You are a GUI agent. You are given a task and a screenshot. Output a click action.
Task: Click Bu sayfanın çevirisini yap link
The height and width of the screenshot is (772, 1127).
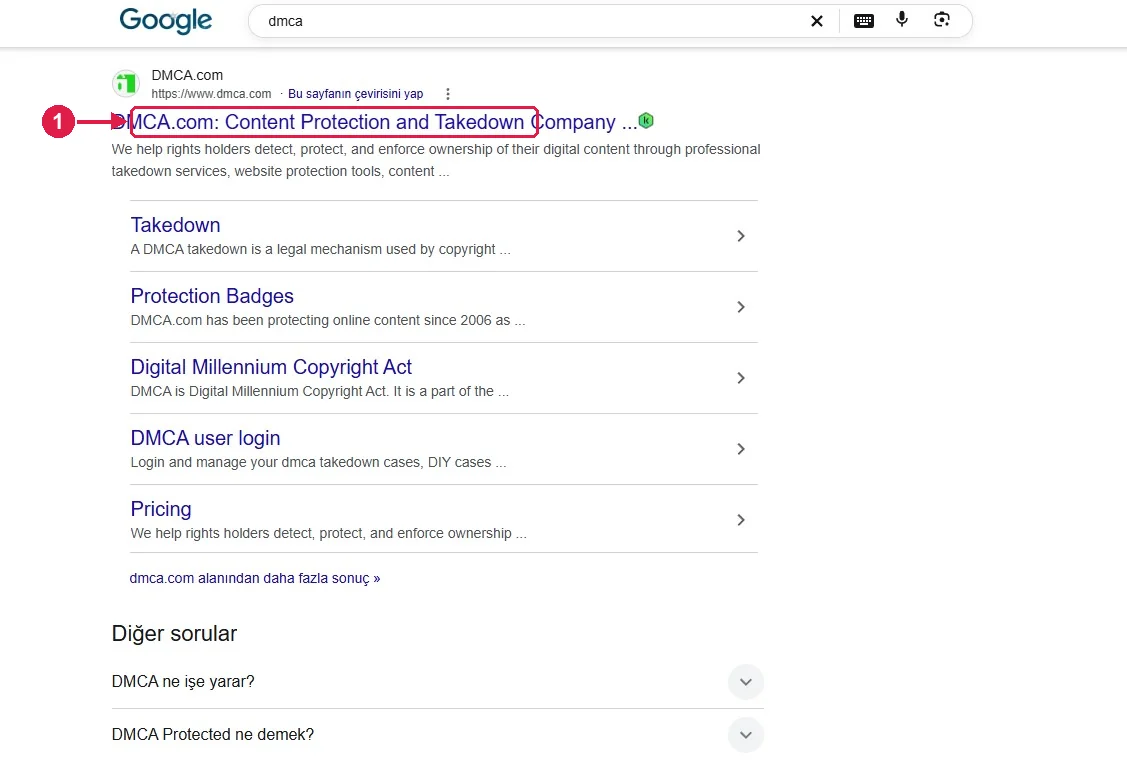355,94
